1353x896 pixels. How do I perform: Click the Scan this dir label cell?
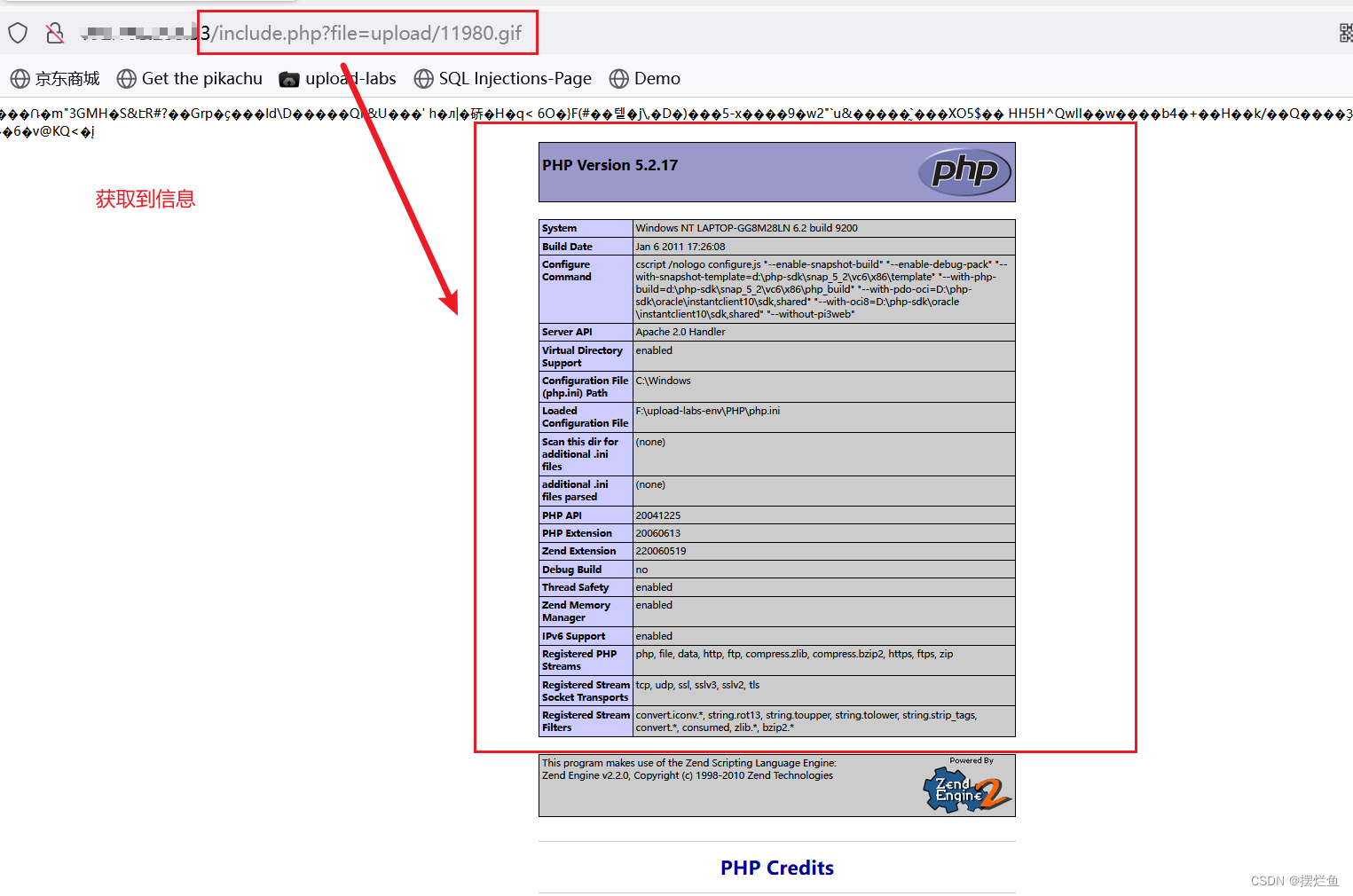(586, 454)
